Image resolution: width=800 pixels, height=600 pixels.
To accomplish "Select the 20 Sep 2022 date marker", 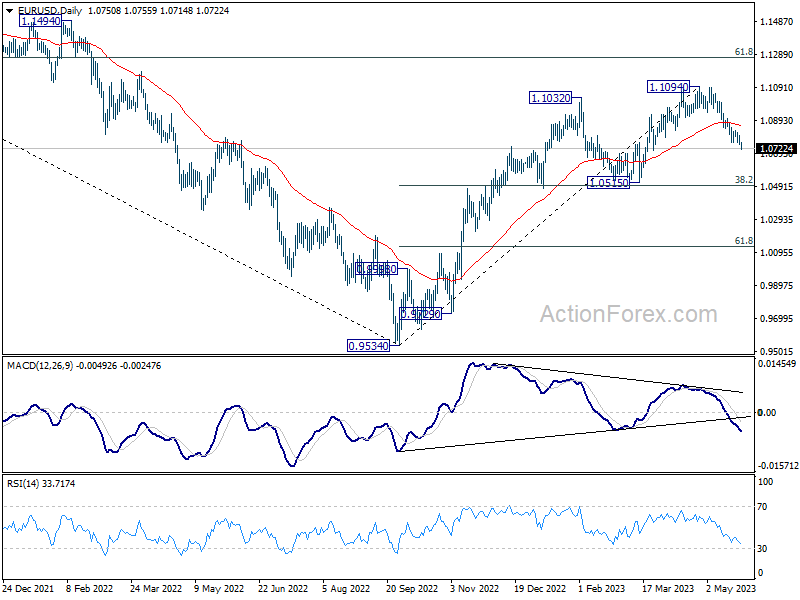I will coord(410,591).
